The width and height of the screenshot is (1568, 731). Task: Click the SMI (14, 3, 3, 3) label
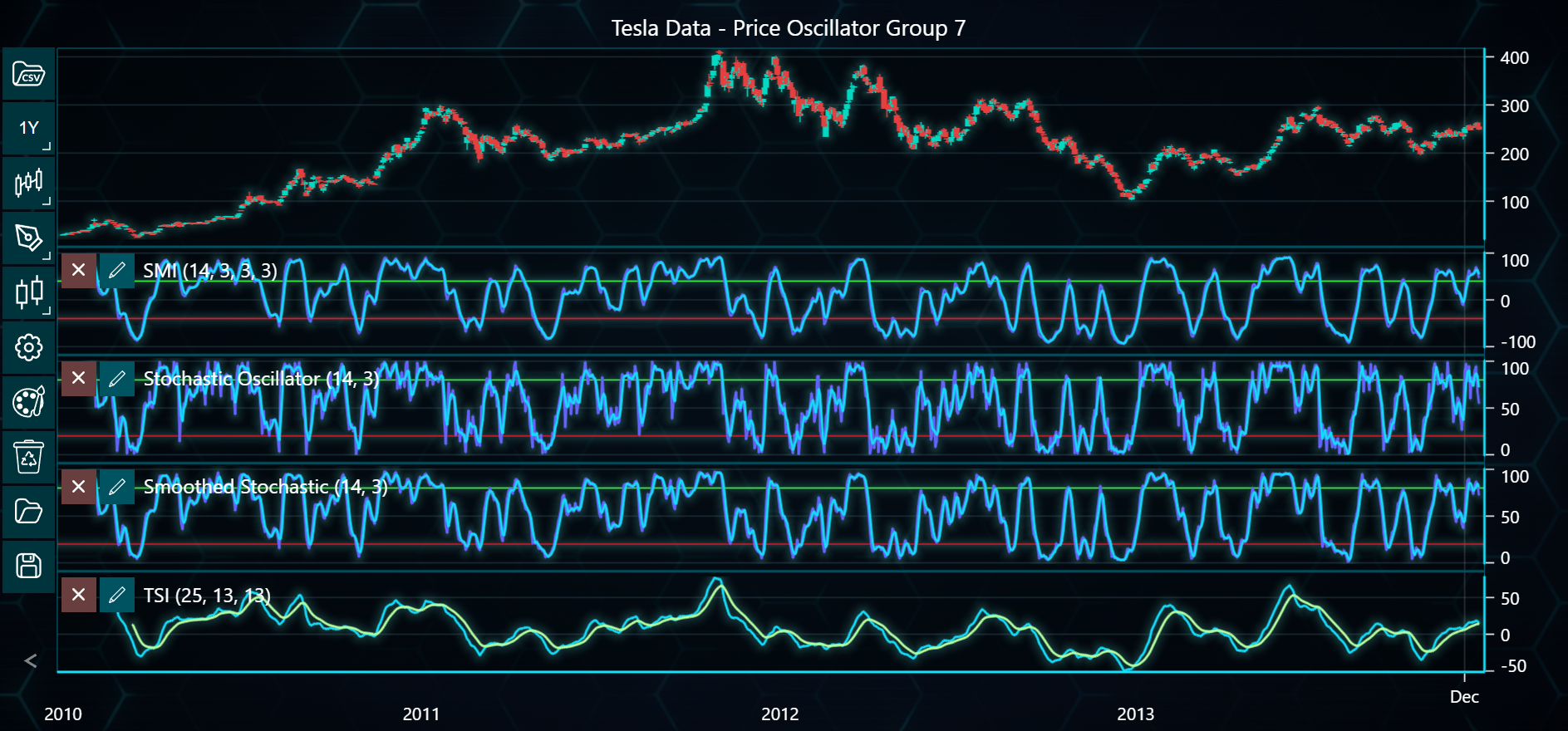coord(210,271)
